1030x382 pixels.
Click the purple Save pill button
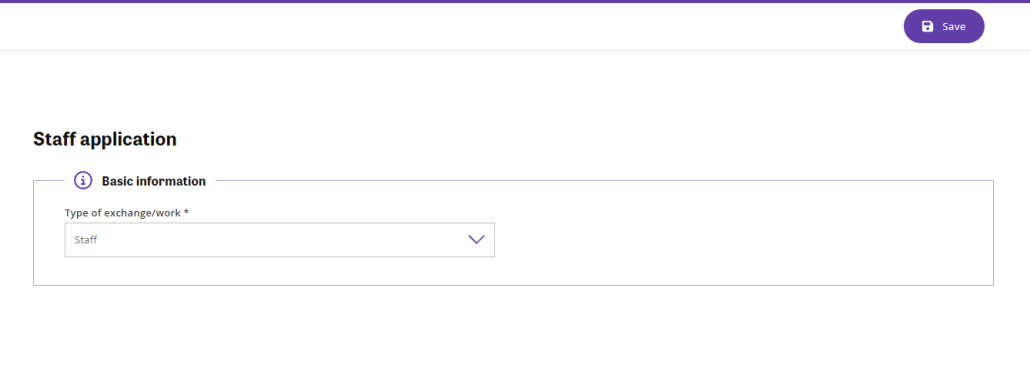pyautogui.click(x=944, y=26)
